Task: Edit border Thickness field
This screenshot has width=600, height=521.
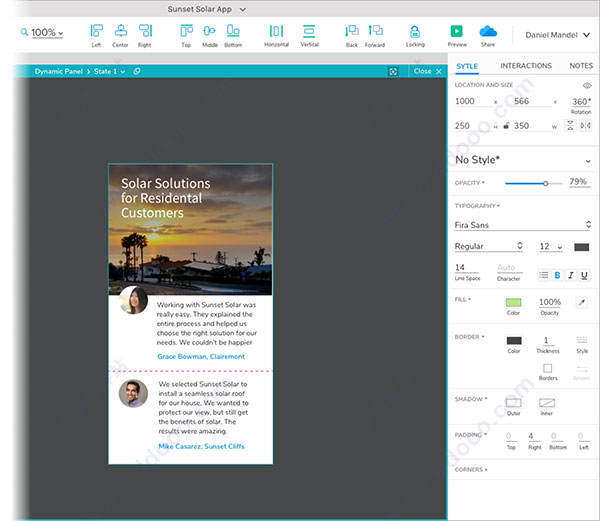Action: pos(546,340)
